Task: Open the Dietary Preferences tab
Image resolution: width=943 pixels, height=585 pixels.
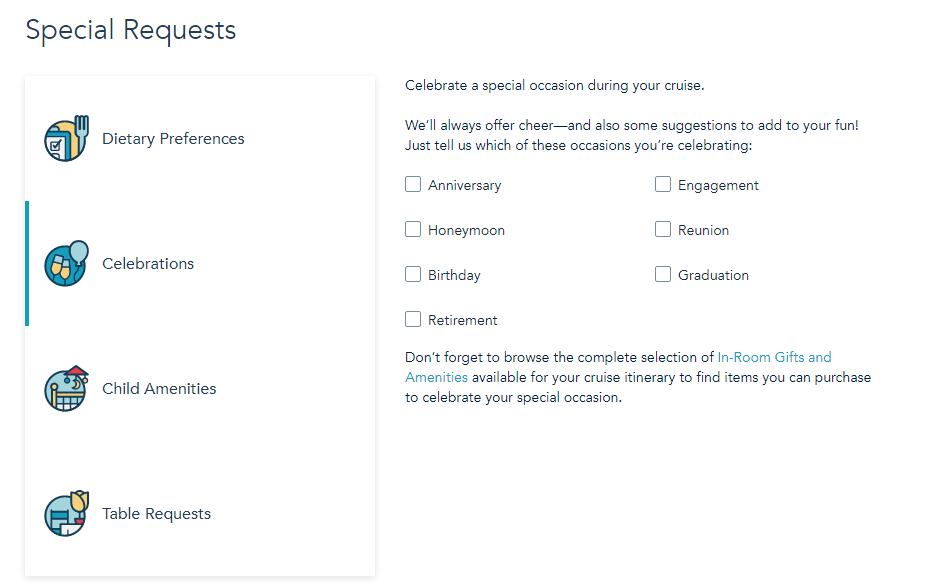Action: (x=173, y=139)
